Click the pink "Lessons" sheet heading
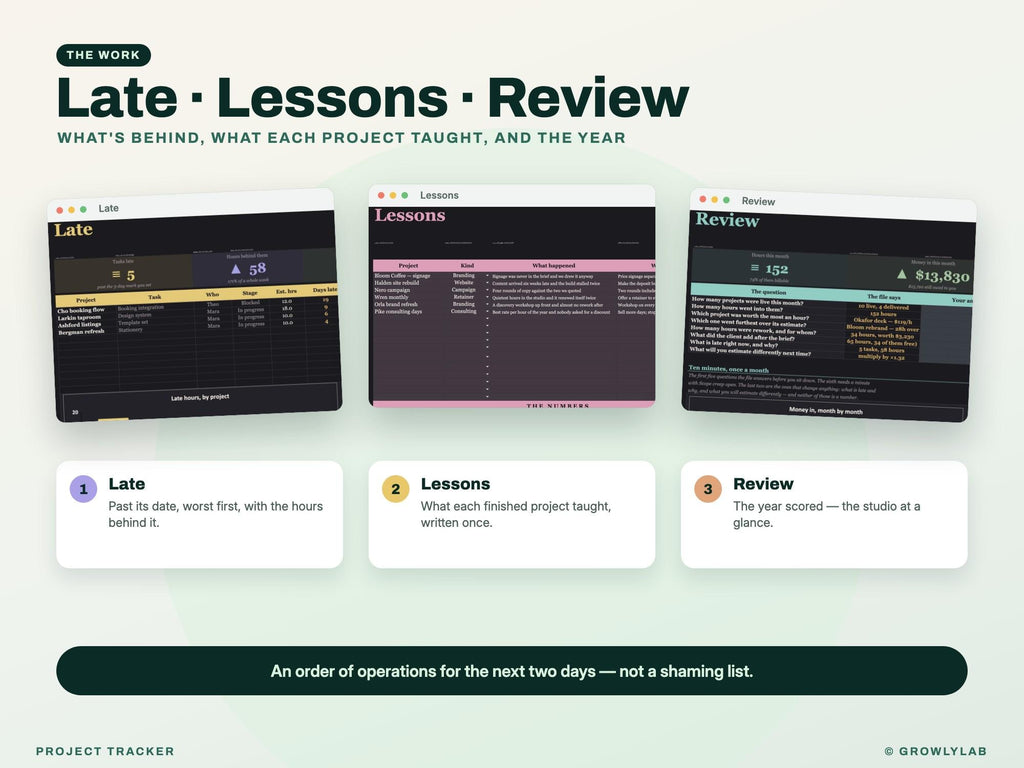The image size is (1024, 768). point(410,216)
